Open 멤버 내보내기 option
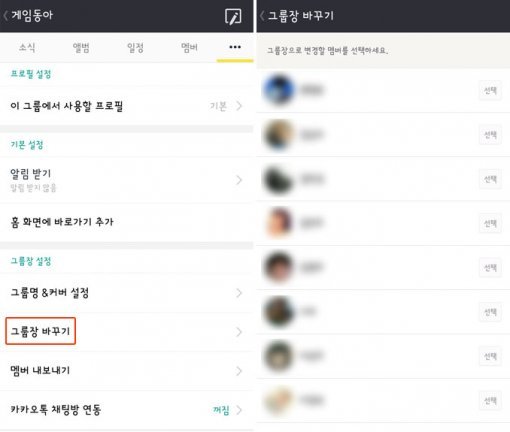Viewport: 510px width, 432px height. click(x=127, y=370)
